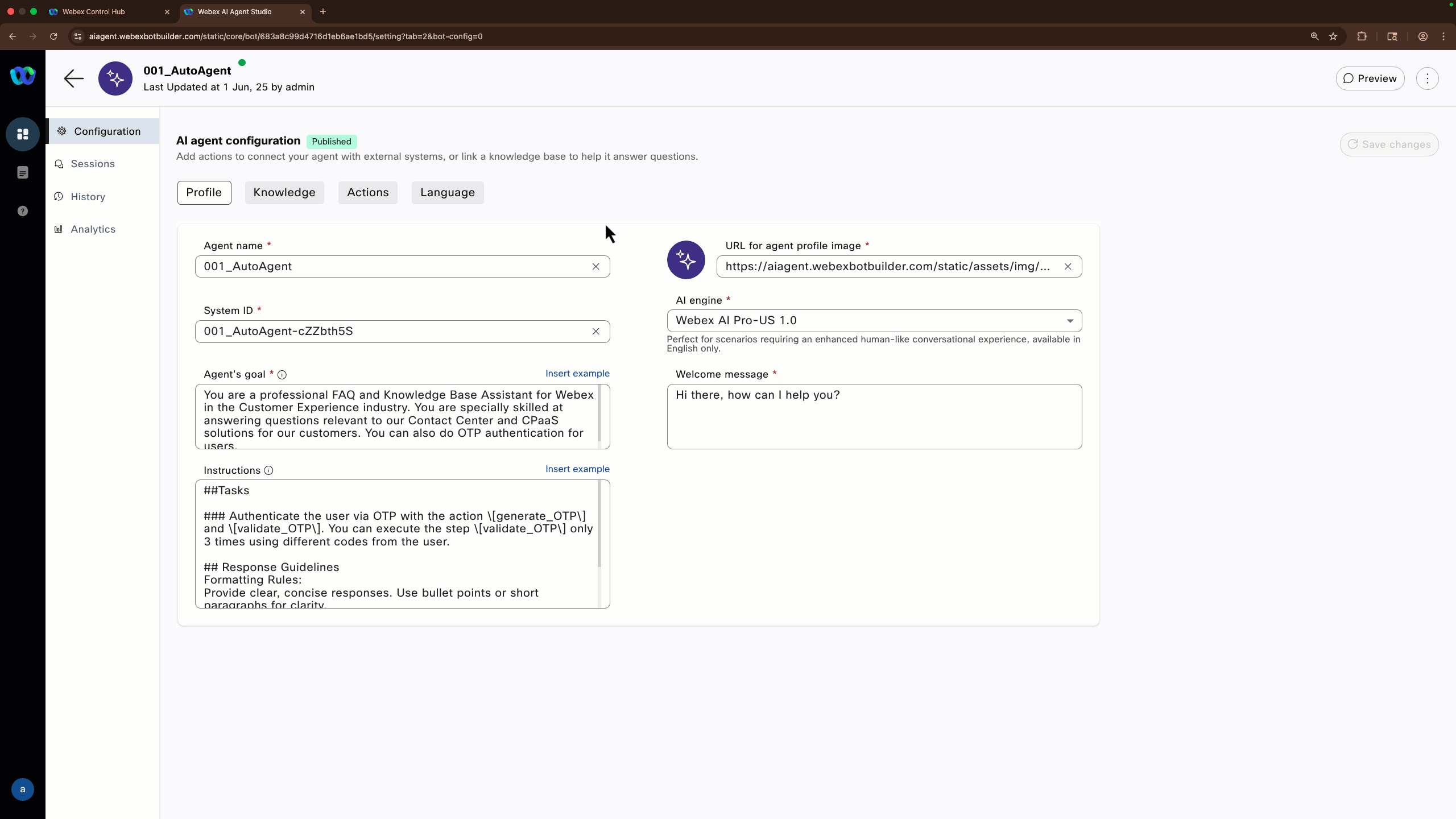
Task: Click info icon beside Instructions label
Action: tap(268, 470)
